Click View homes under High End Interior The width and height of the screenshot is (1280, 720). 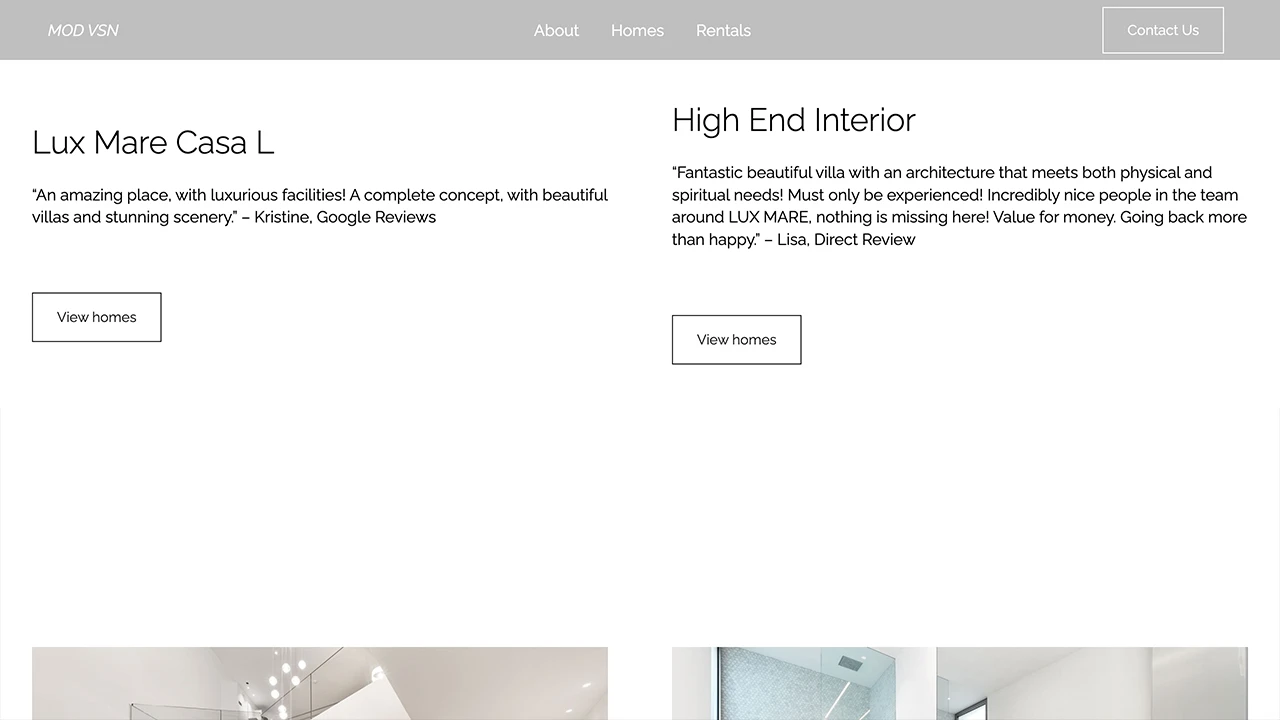click(x=736, y=339)
